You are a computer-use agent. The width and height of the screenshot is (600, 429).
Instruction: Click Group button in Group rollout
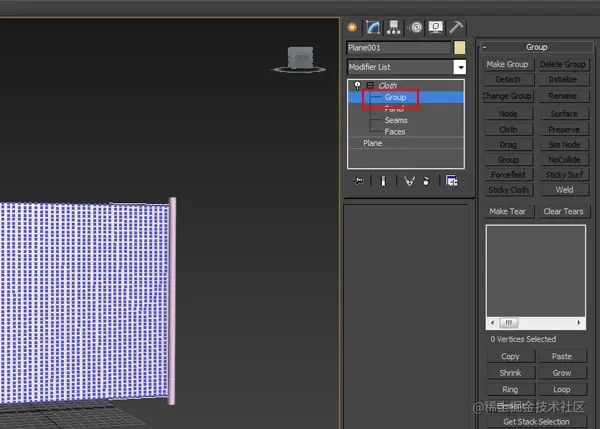(x=508, y=160)
